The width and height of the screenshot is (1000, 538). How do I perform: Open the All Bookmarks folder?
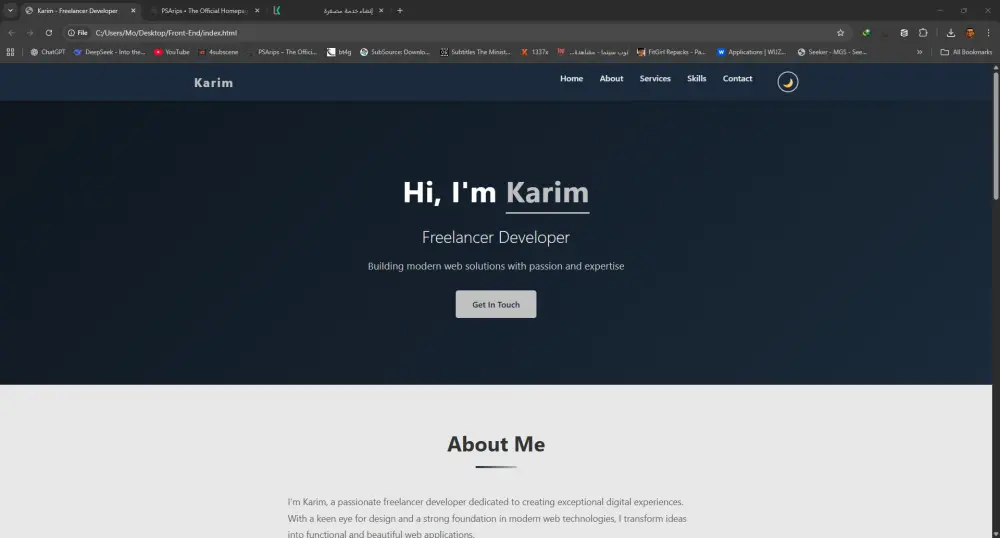click(x=966, y=52)
